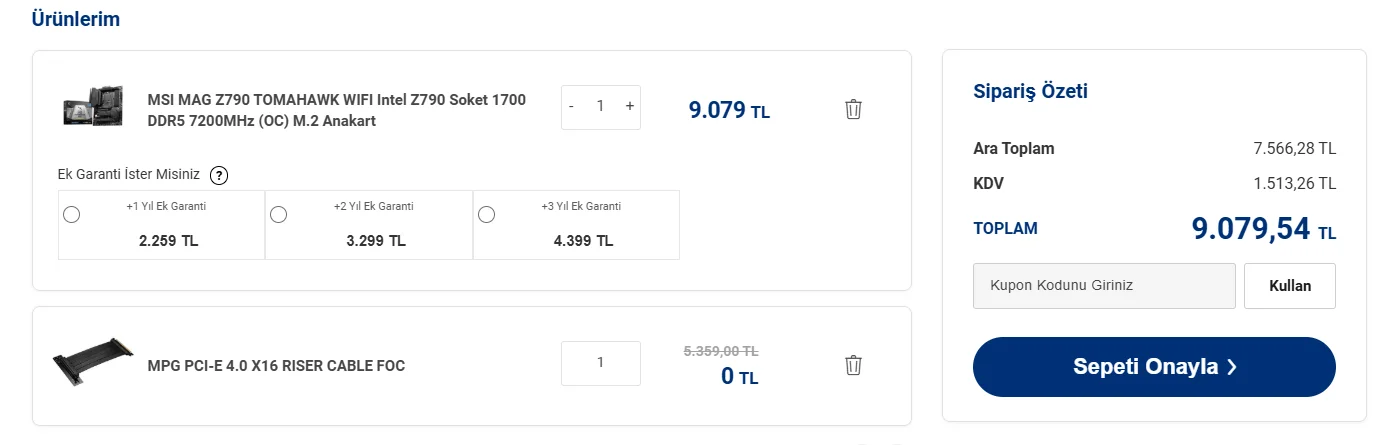Choose the +3 Yıl Ek Garanti radio
Screen dimensions: 1378x445
tap(486, 214)
